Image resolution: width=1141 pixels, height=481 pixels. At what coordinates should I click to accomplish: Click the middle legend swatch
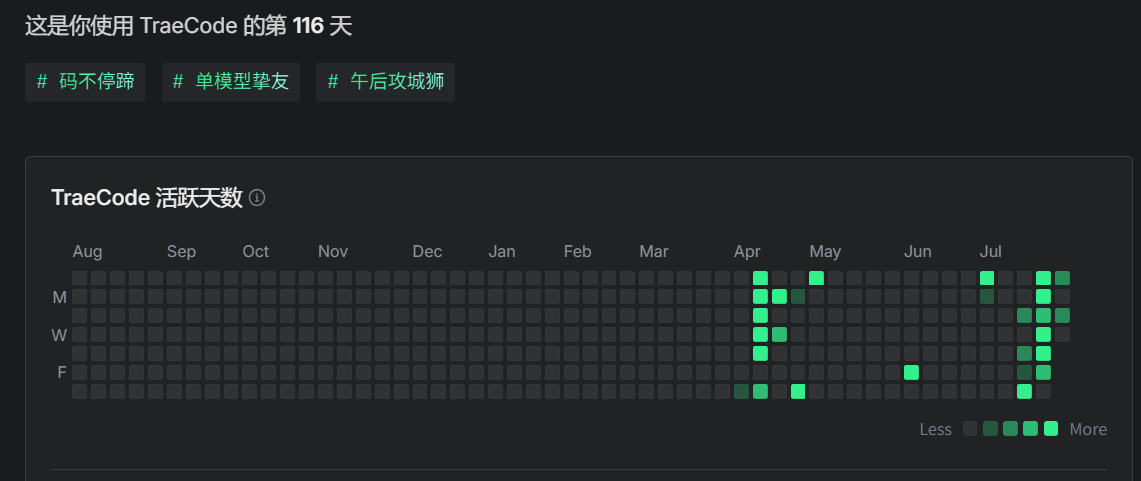pyautogui.click(x=1010, y=429)
